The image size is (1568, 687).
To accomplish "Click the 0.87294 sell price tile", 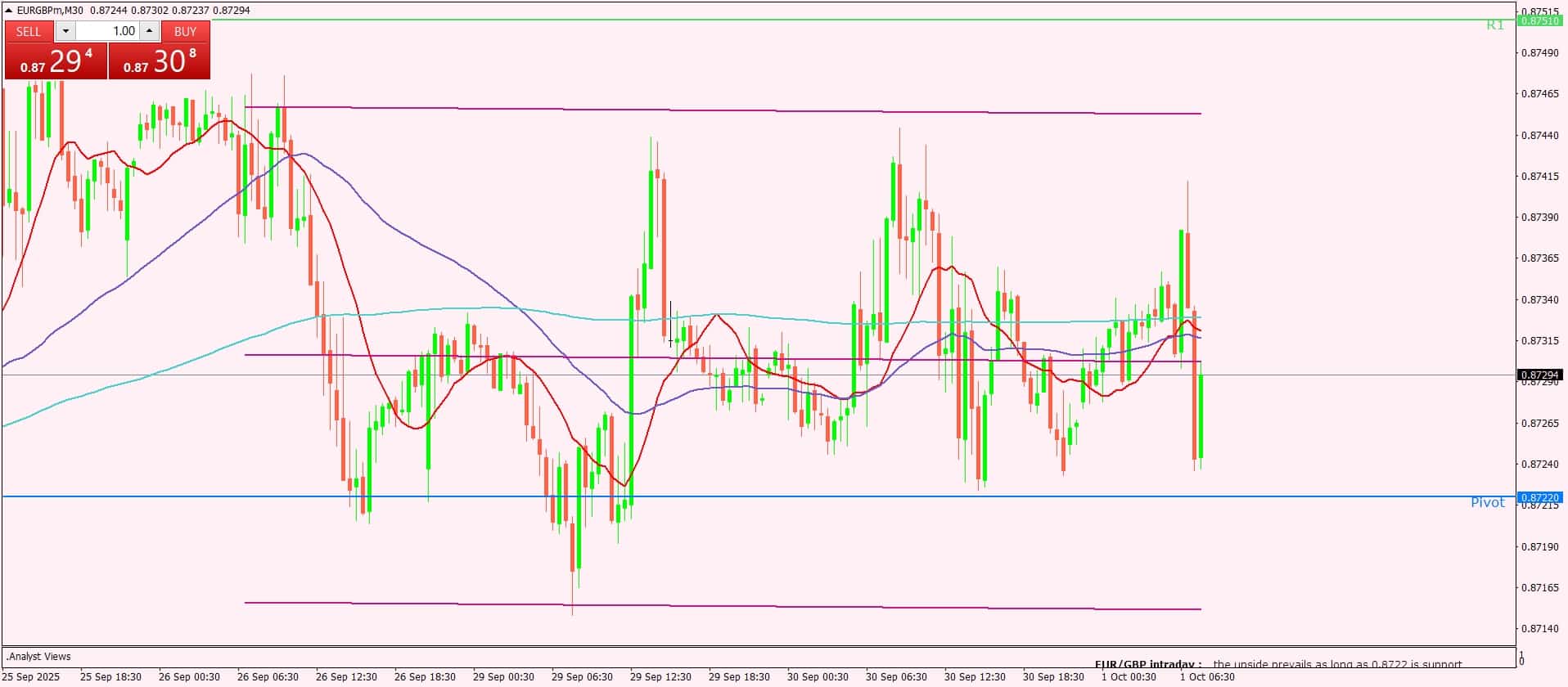I will coord(56,61).
